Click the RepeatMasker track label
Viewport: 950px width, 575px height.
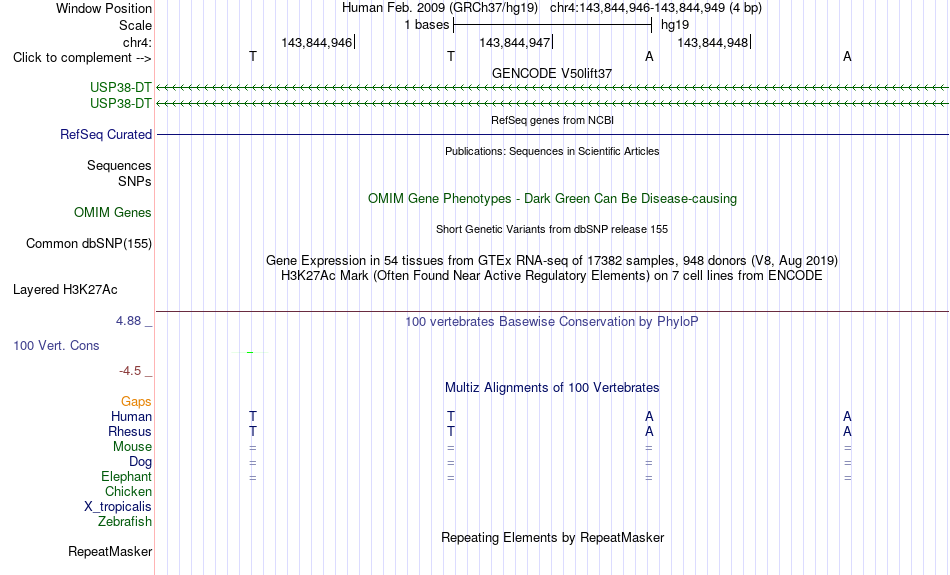tap(110, 551)
